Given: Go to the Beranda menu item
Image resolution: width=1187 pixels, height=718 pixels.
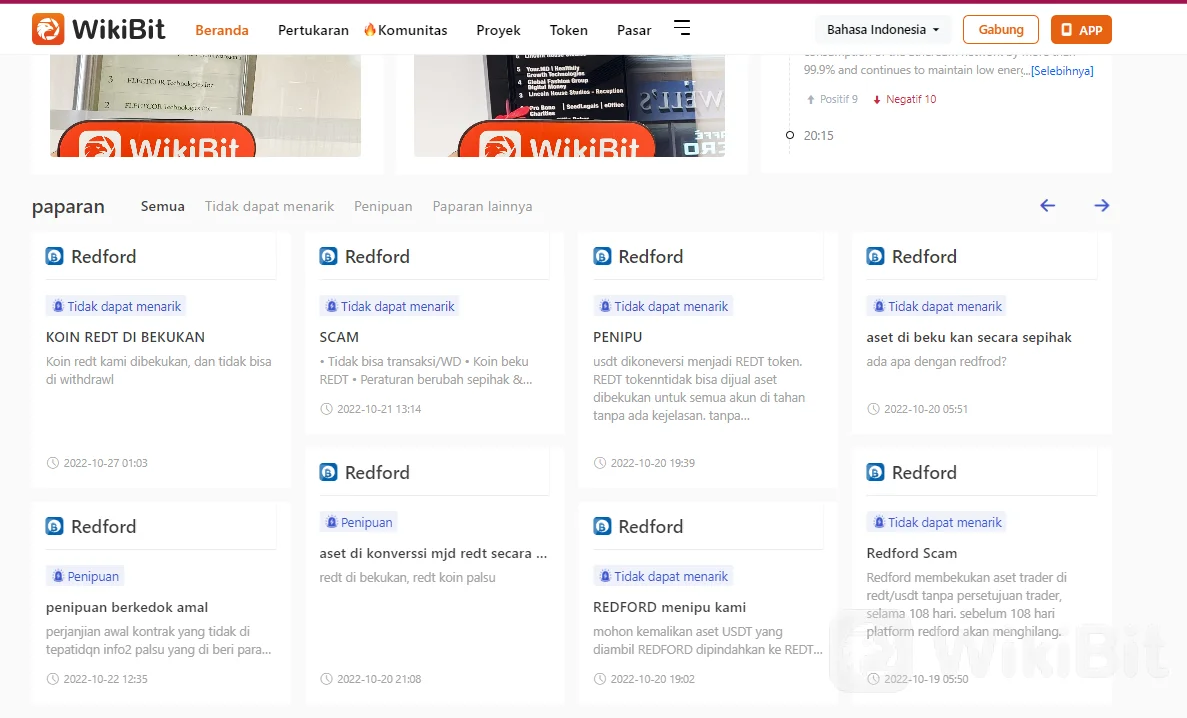Looking at the screenshot, I should pyautogui.click(x=222, y=30).
